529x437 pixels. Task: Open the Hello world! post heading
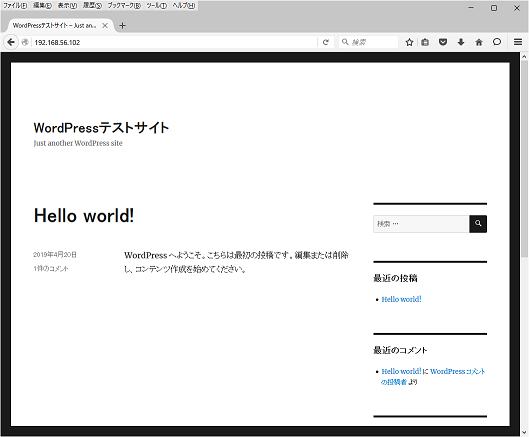84,215
